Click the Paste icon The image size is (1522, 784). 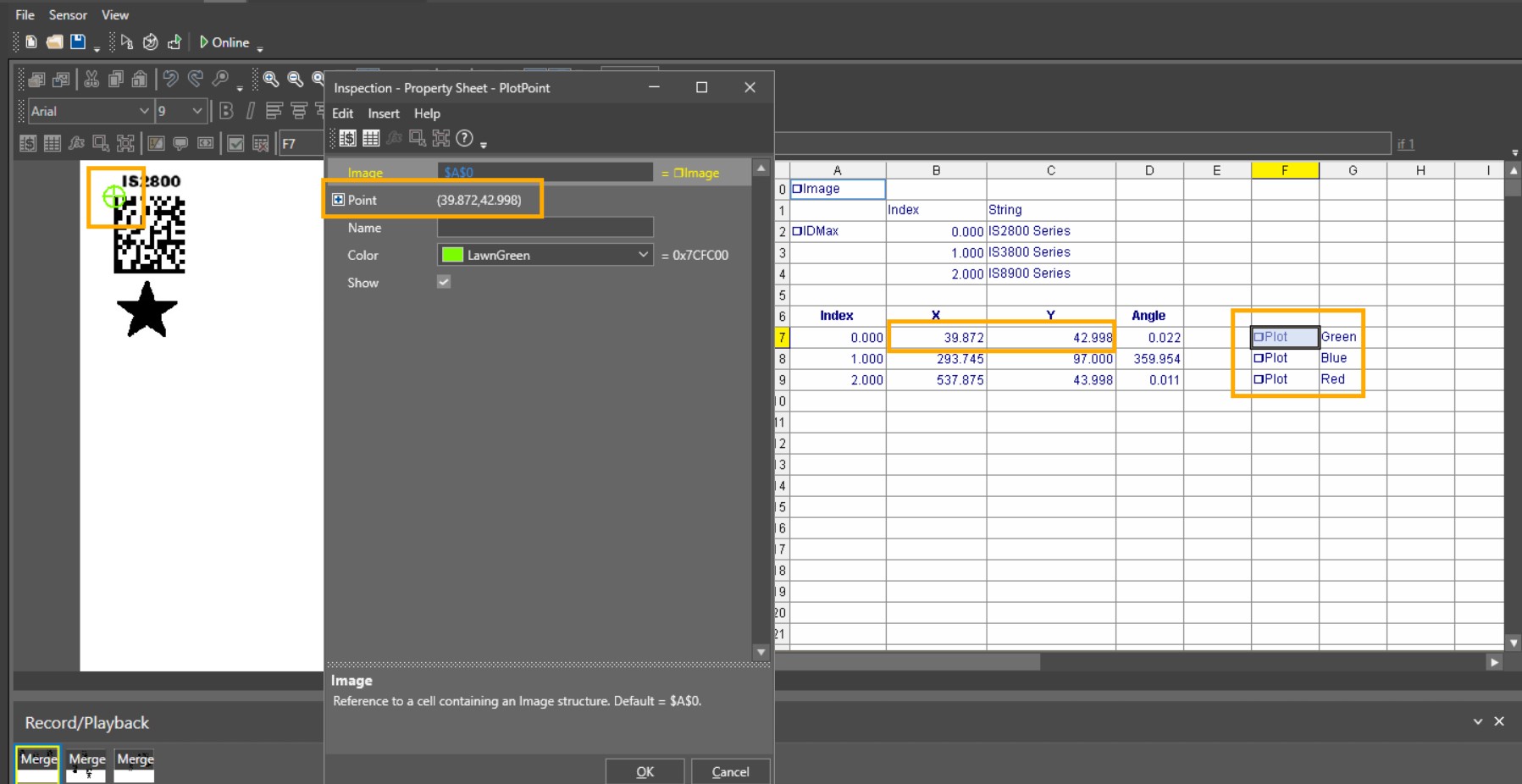coord(140,80)
